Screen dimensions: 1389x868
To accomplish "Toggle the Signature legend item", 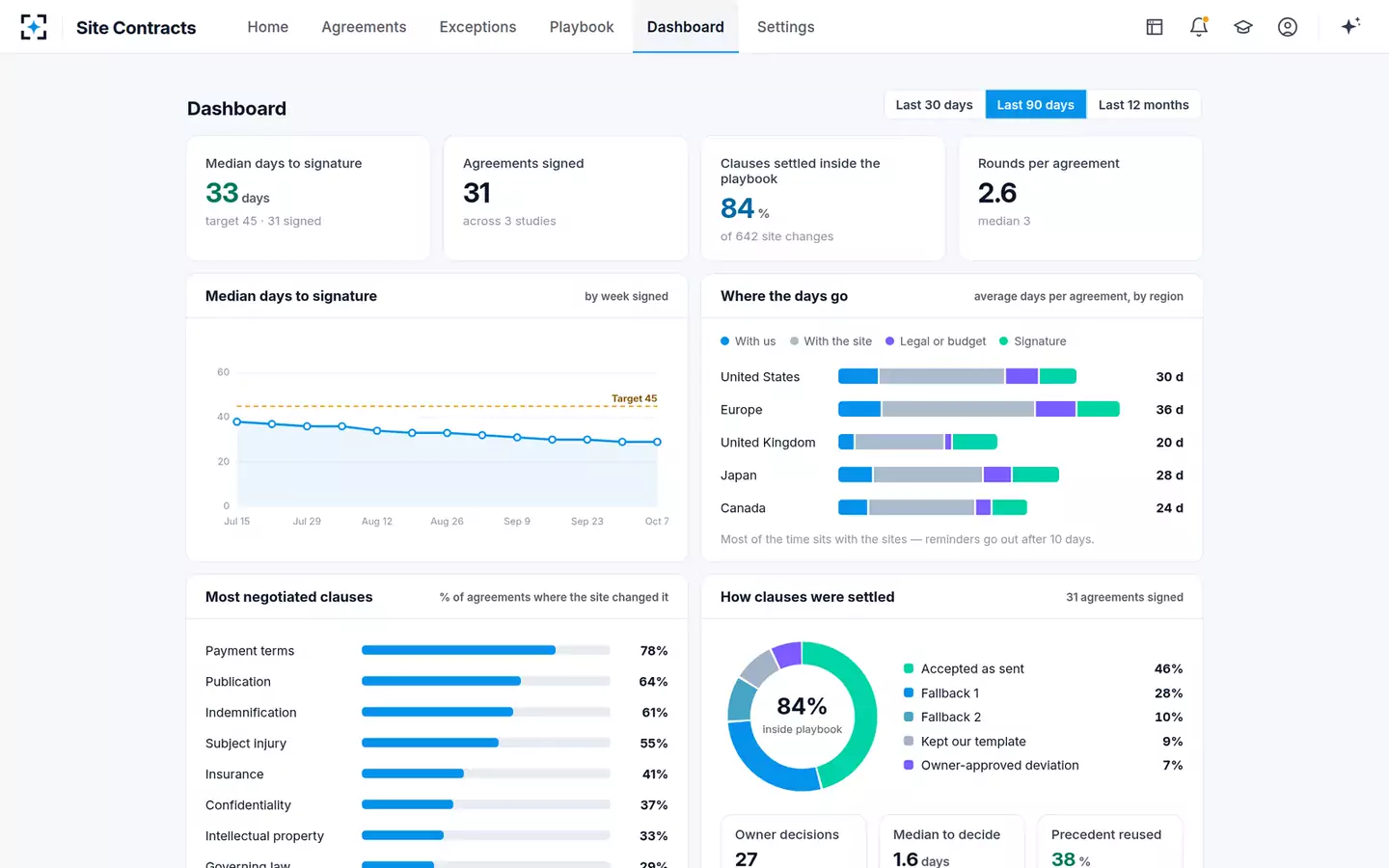I will (x=1032, y=341).
